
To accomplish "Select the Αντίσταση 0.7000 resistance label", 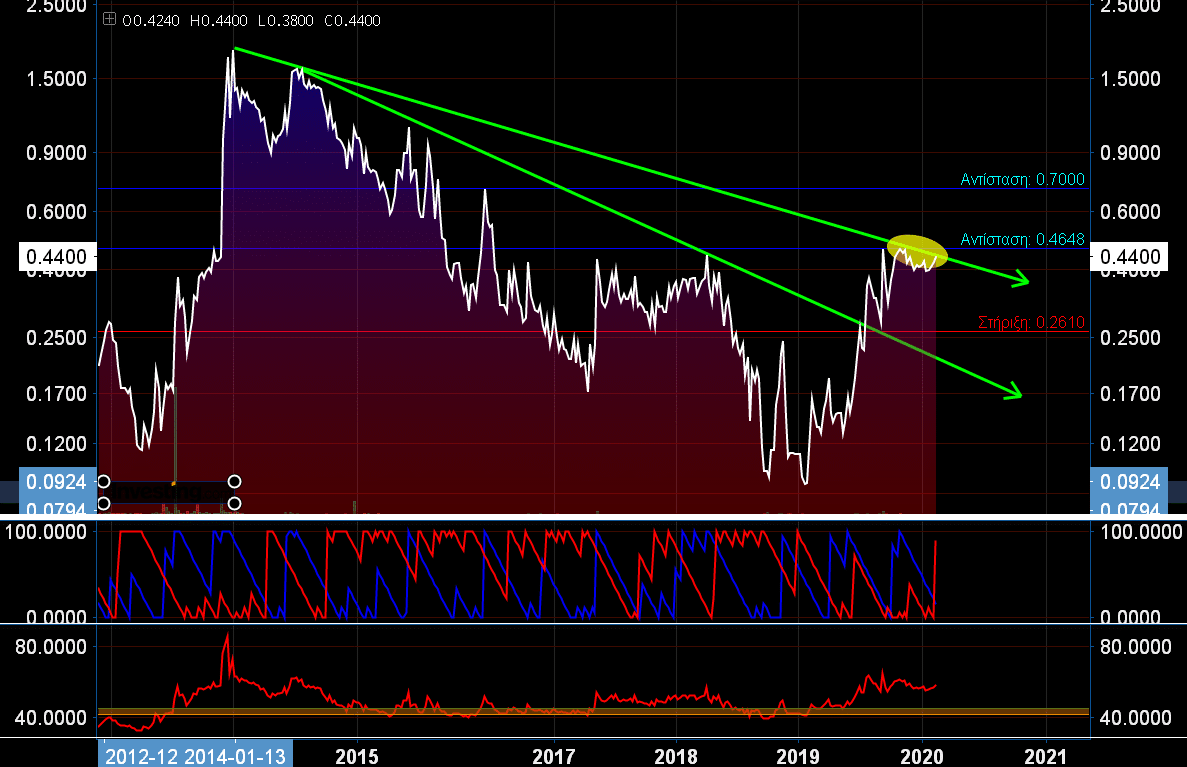I will pos(1022,179).
